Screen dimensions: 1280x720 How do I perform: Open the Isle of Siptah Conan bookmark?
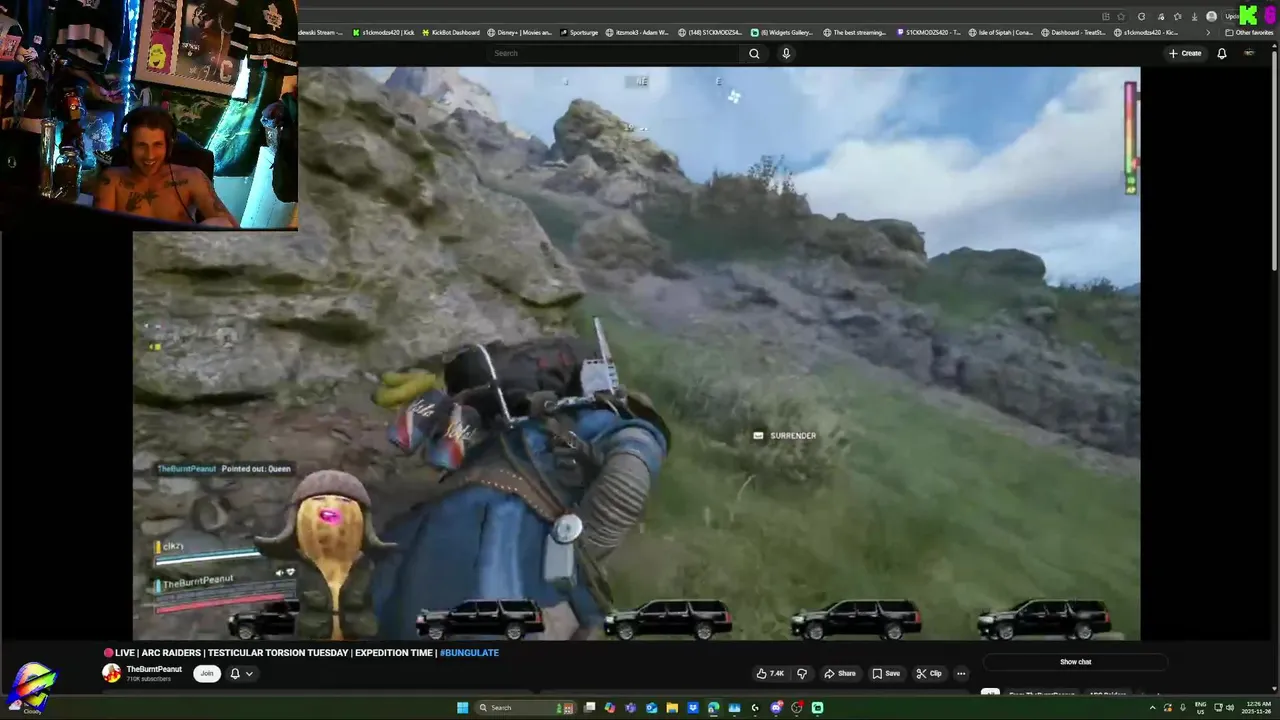(1001, 32)
